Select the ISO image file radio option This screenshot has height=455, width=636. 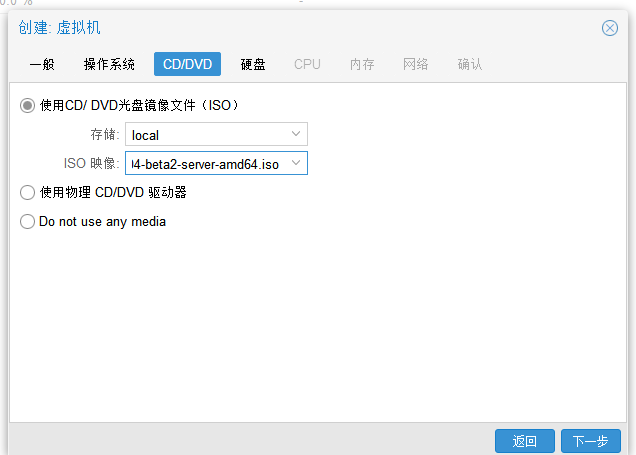[27, 105]
